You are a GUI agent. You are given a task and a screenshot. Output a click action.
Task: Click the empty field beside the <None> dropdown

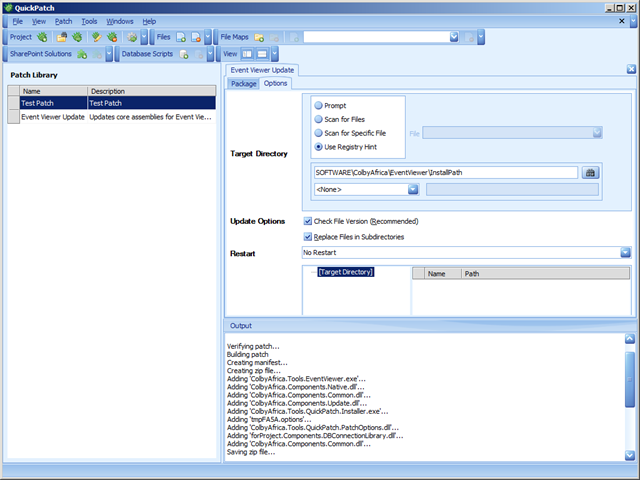[x=512, y=189]
